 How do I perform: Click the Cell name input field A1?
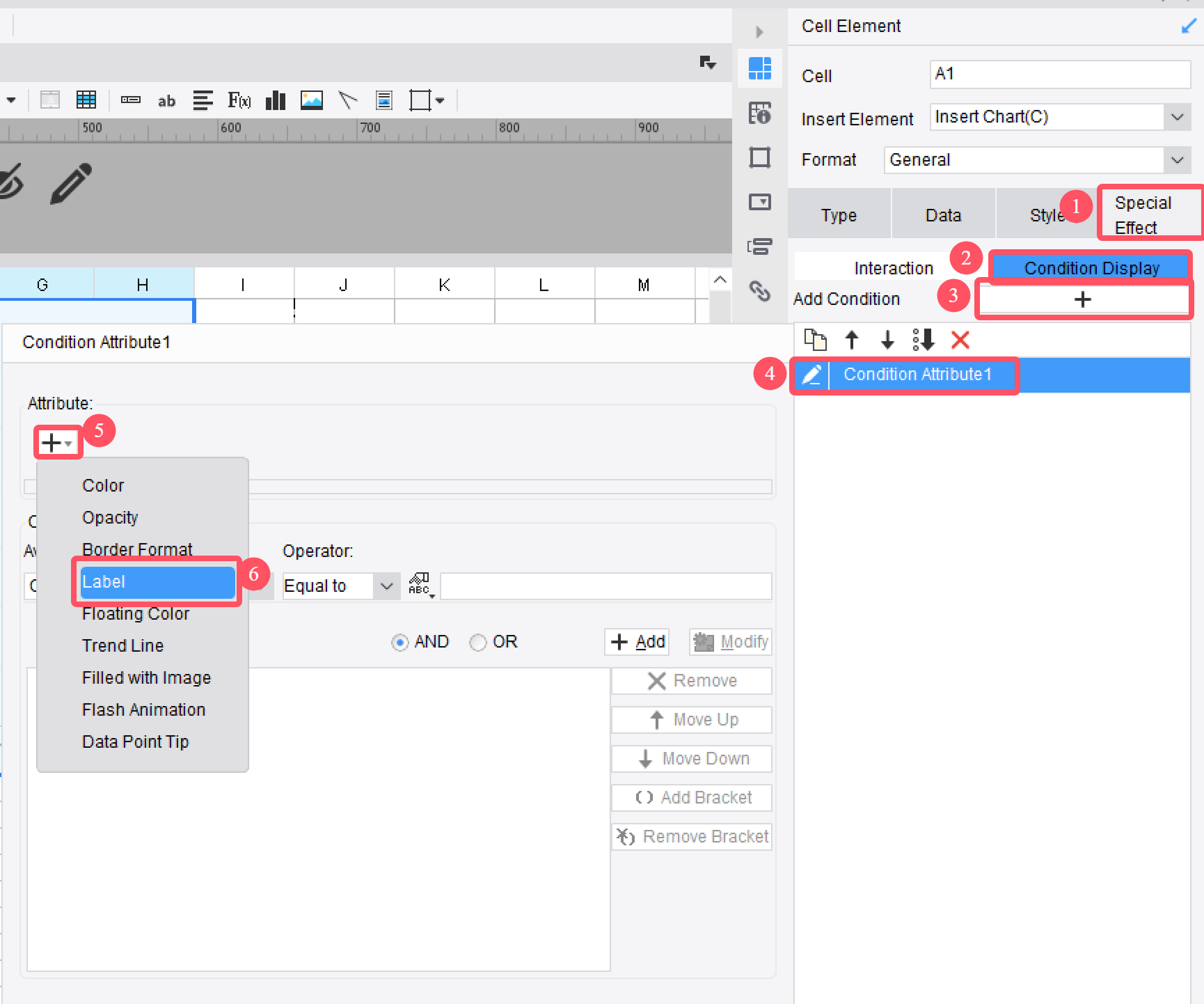coord(1060,74)
